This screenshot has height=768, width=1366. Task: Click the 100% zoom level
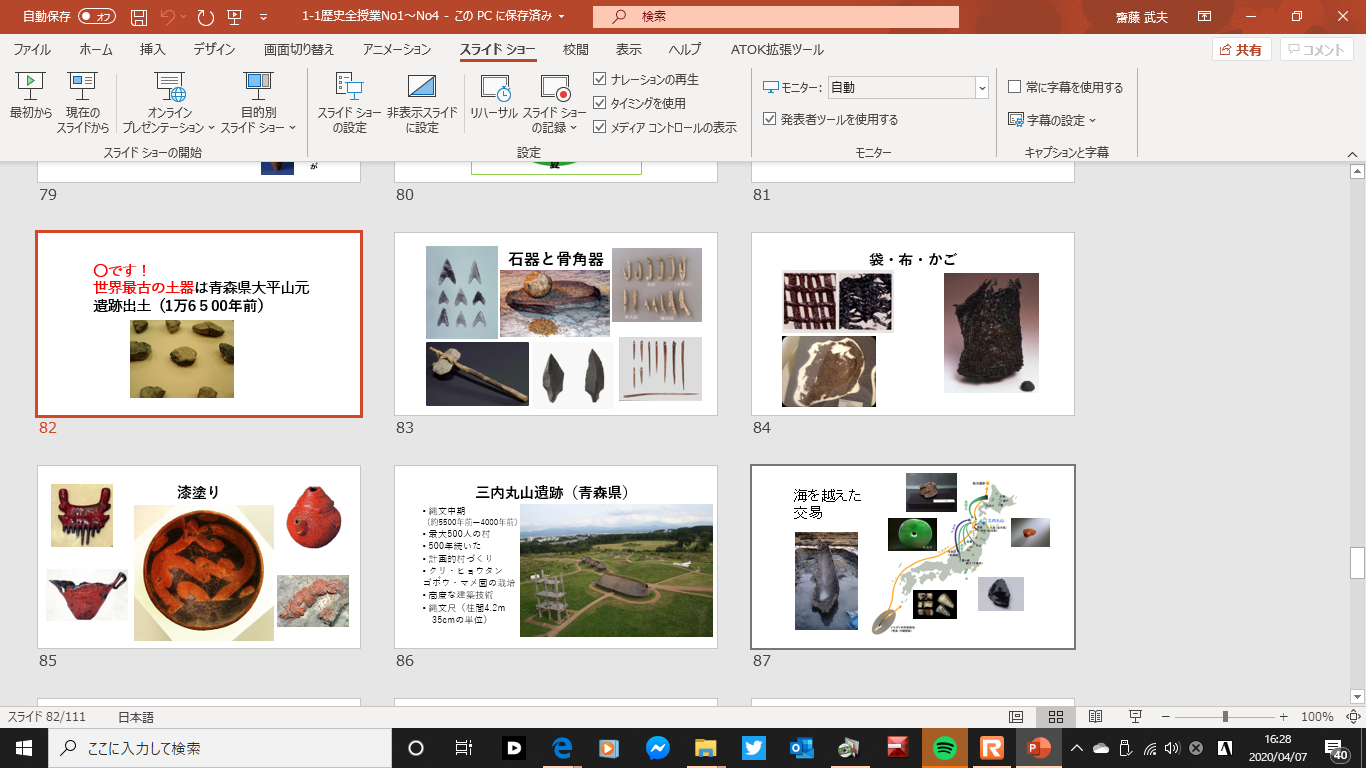[1317, 717]
